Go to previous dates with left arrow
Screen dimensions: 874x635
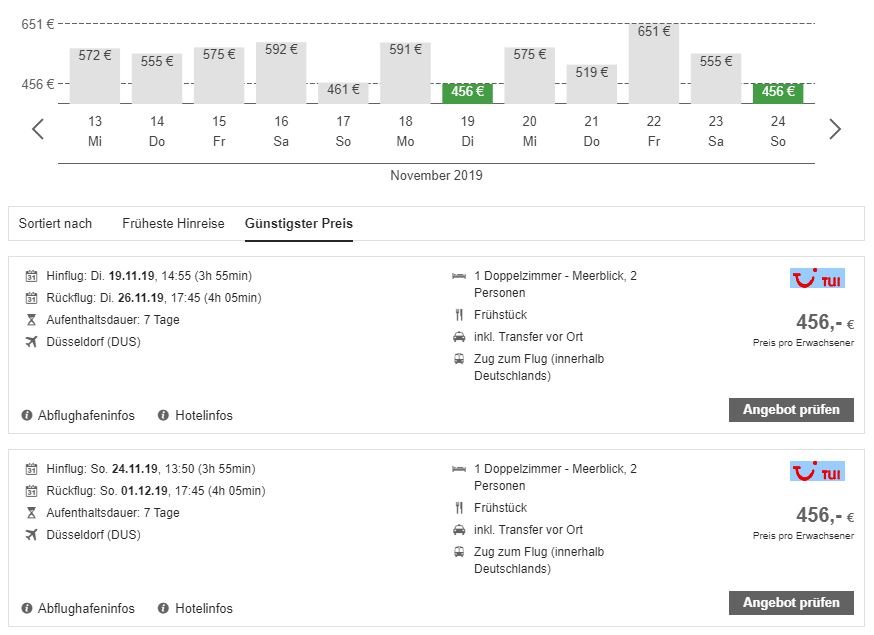click(x=38, y=129)
